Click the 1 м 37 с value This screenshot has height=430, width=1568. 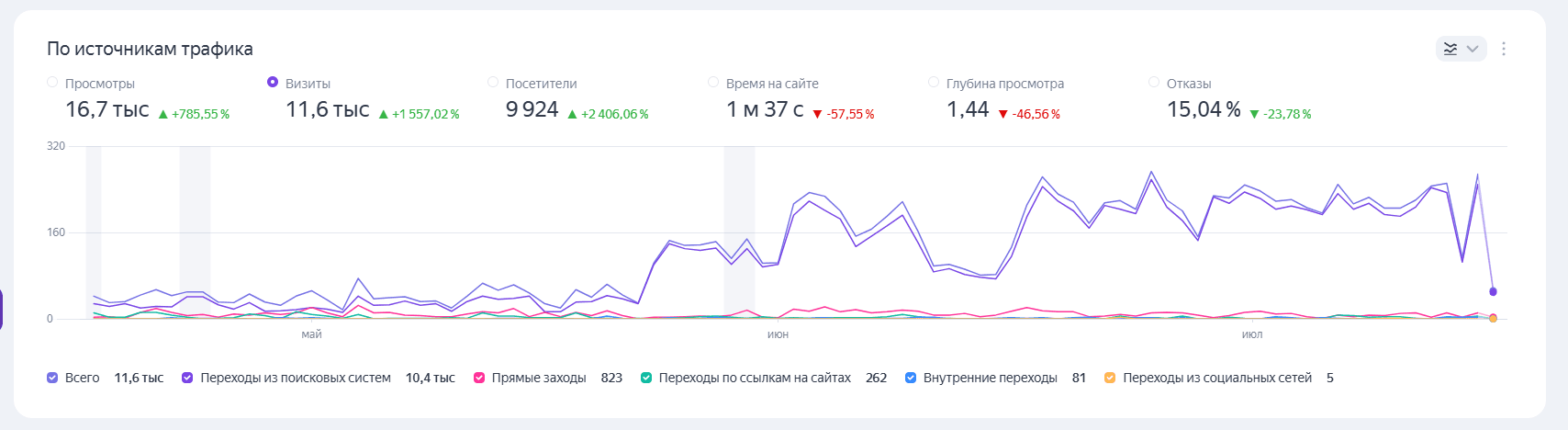(x=765, y=110)
